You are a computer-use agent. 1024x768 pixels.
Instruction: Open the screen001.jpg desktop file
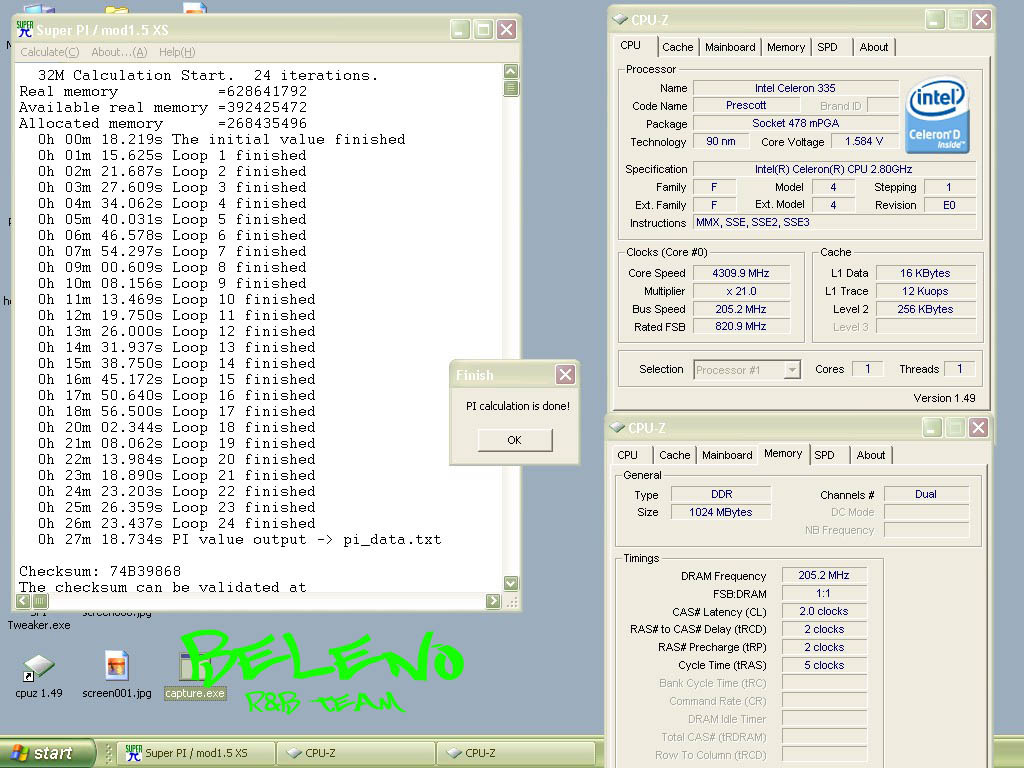click(116, 676)
